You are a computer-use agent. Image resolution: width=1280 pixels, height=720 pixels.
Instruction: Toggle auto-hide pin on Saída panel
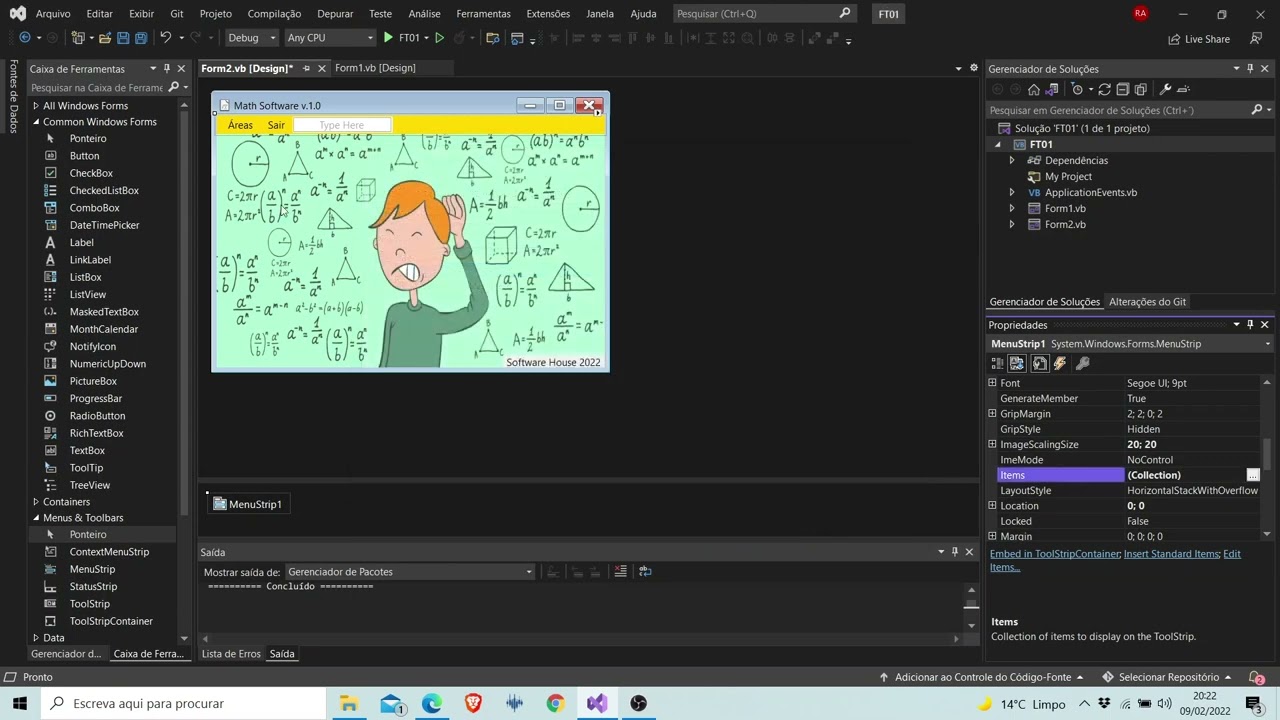point(955,552)
